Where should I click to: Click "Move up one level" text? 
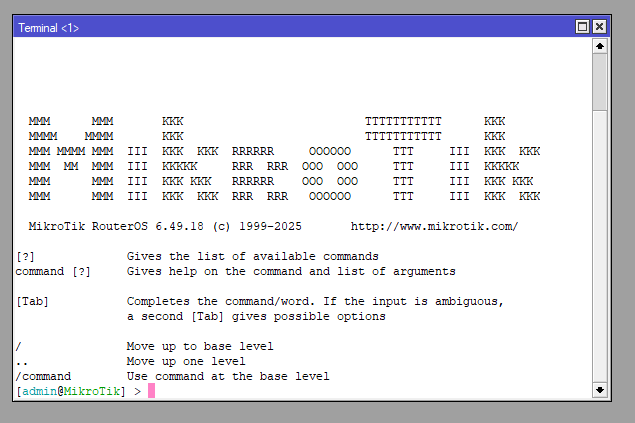(x=186, y=361)
